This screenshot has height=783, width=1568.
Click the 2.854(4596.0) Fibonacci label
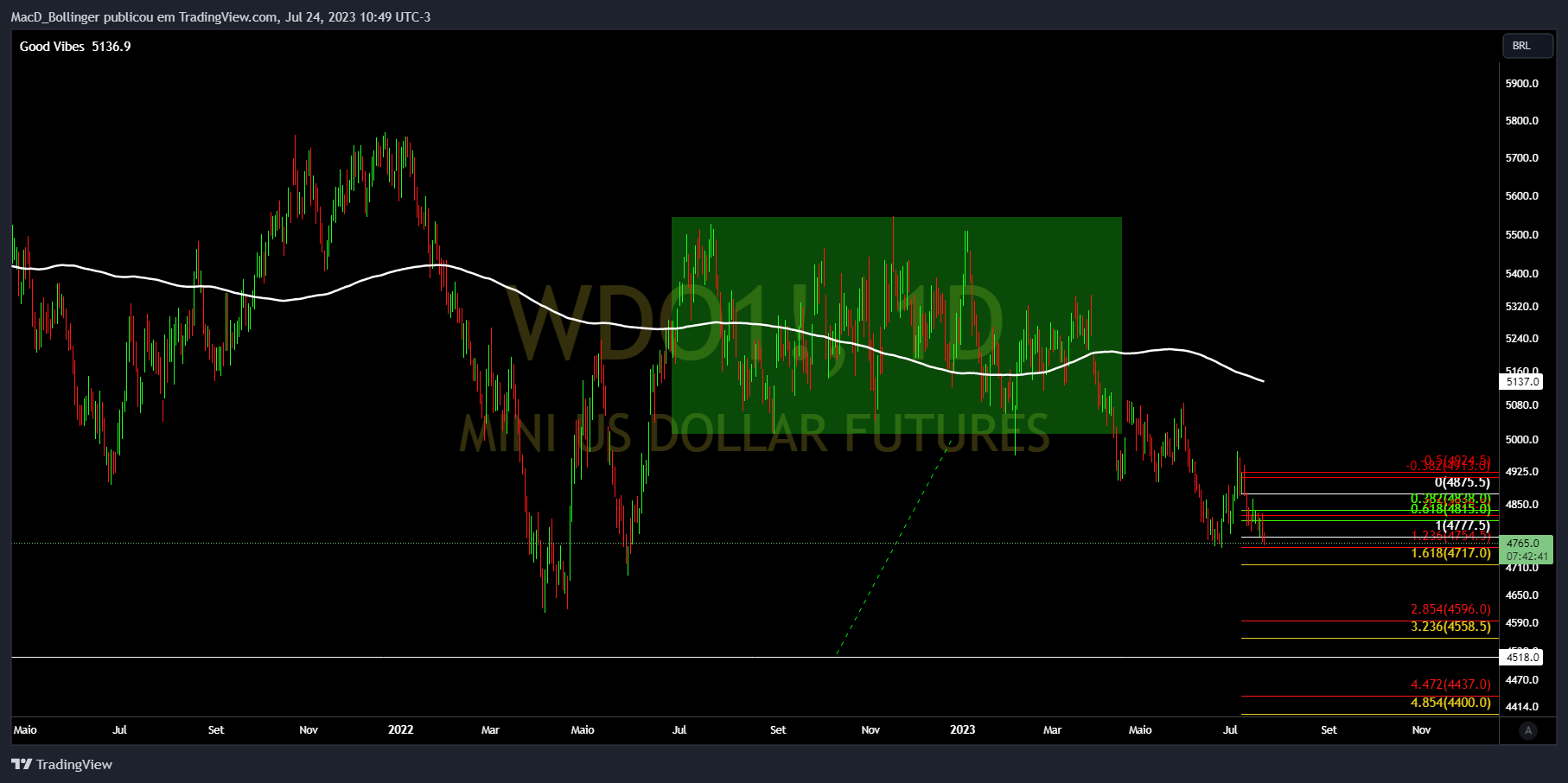[x=1450, y=609]
